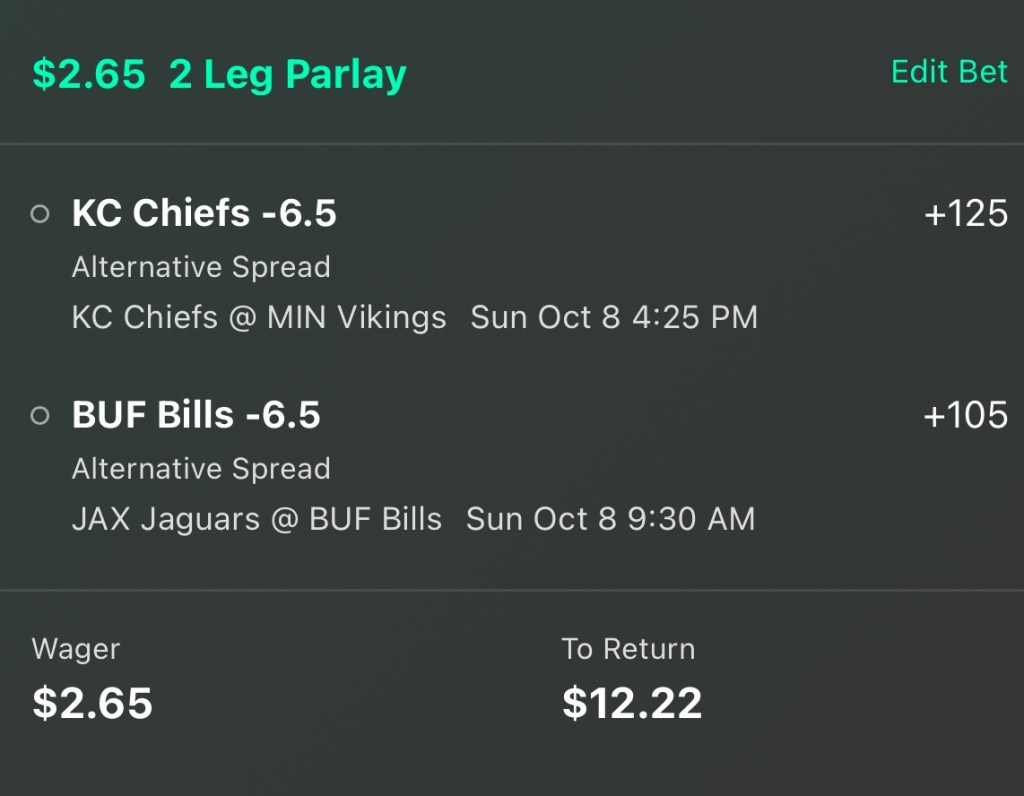Image resolution: width=1024 pixels, height=796 pixels.
Task: Click the Wager label
Action: (x=76, y=649)
